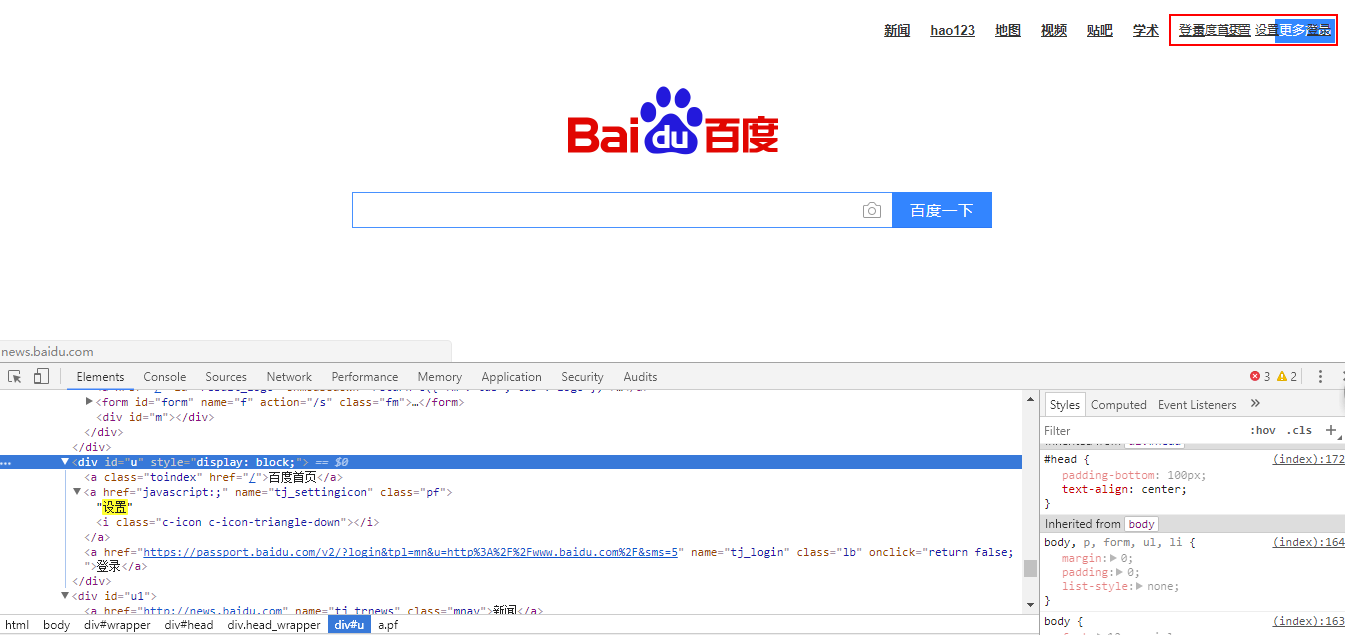Open the 视频 video link
Image resolution: width=1345 pixels, height=635 pixels.
tap(1054, 31)
